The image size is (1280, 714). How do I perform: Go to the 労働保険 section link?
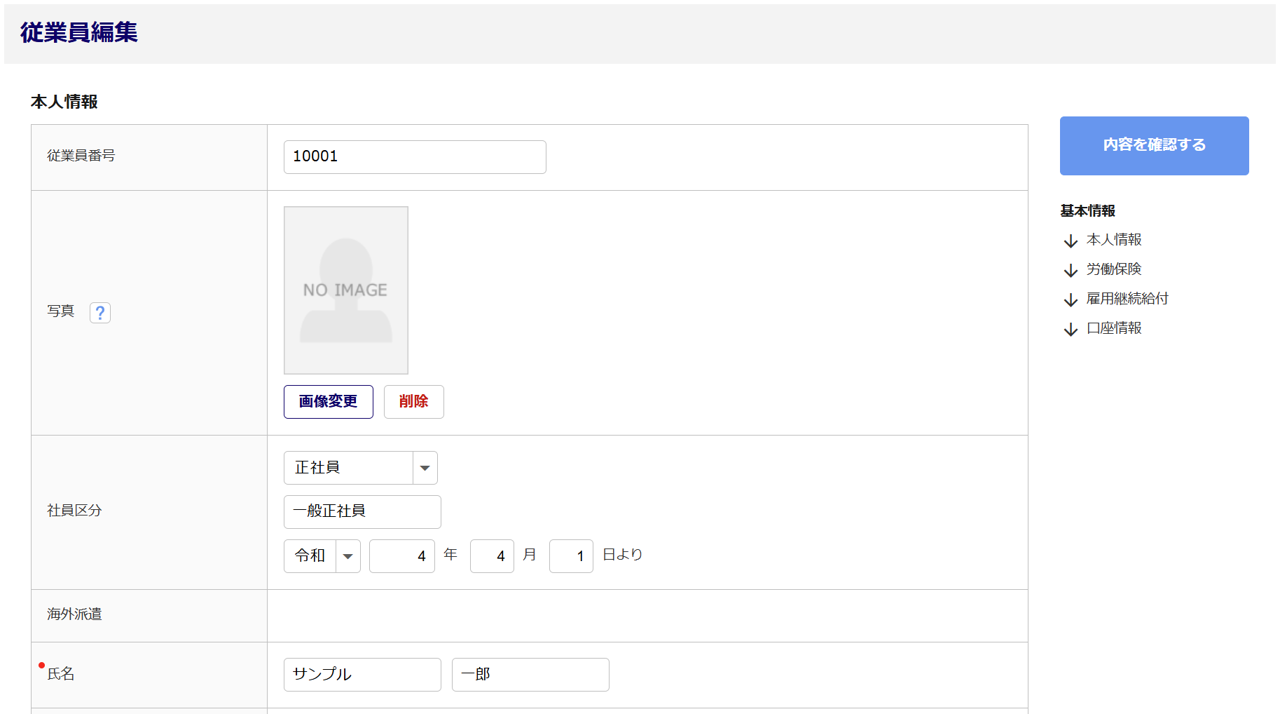(1114, 269)
